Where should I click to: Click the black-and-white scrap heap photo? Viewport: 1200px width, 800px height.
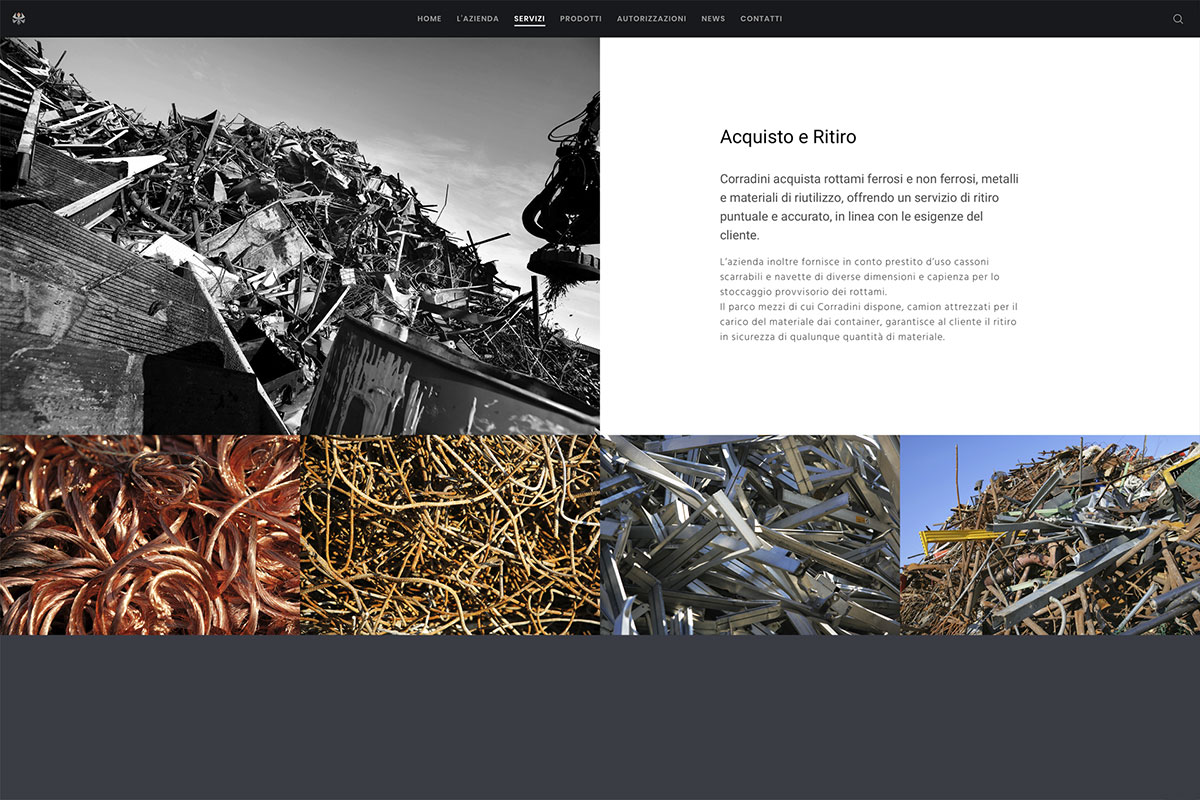[x=300, y=236]
